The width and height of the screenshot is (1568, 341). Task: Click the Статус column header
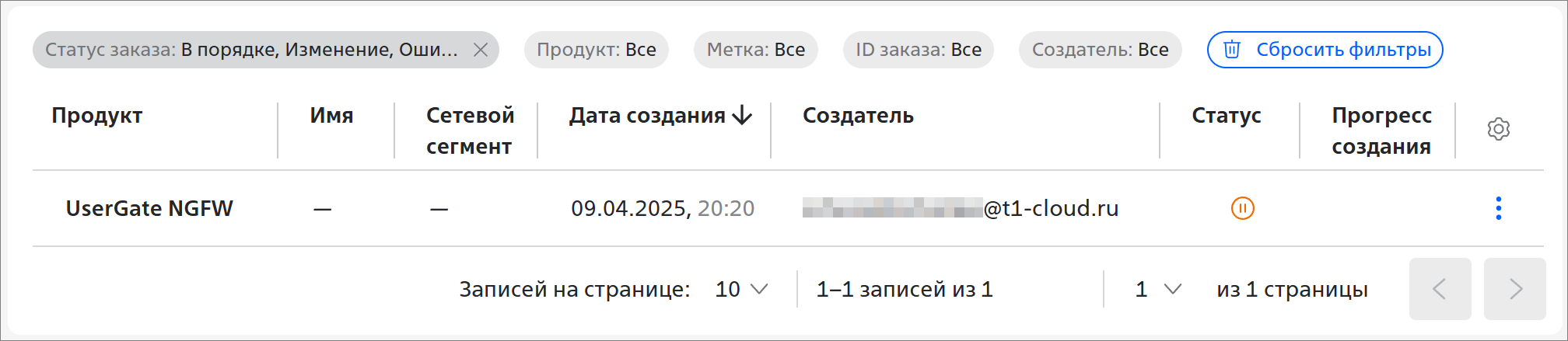tap(1226, 116)
